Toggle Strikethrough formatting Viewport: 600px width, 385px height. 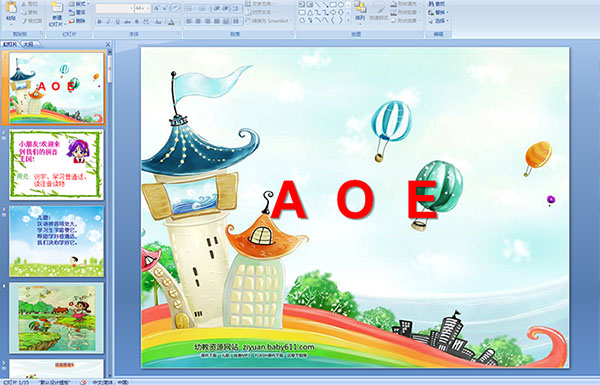(x=127, y=22)
